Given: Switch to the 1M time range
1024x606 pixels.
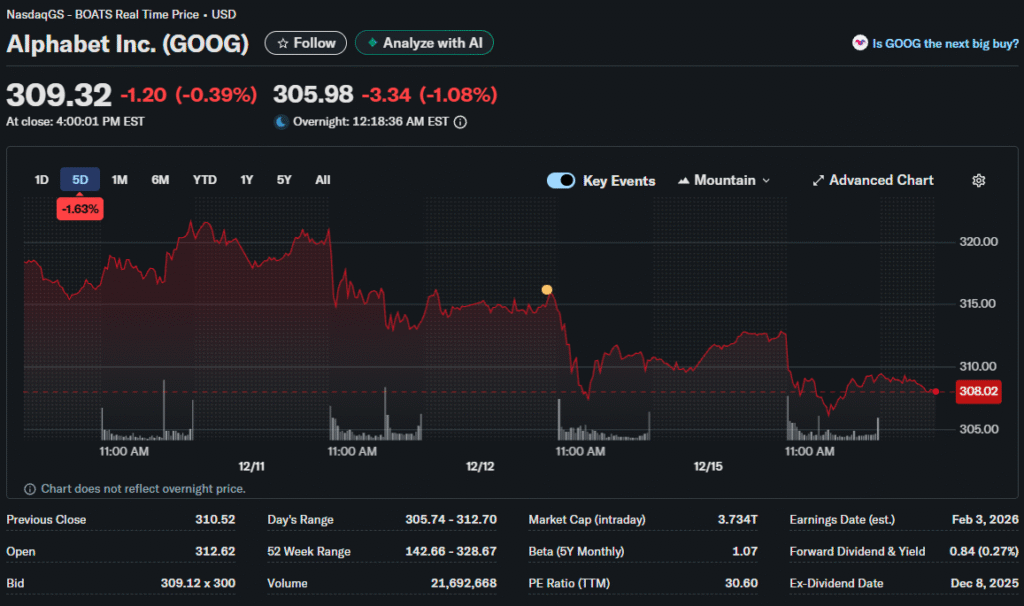Looking at the screenshot, I should point(120,180).
